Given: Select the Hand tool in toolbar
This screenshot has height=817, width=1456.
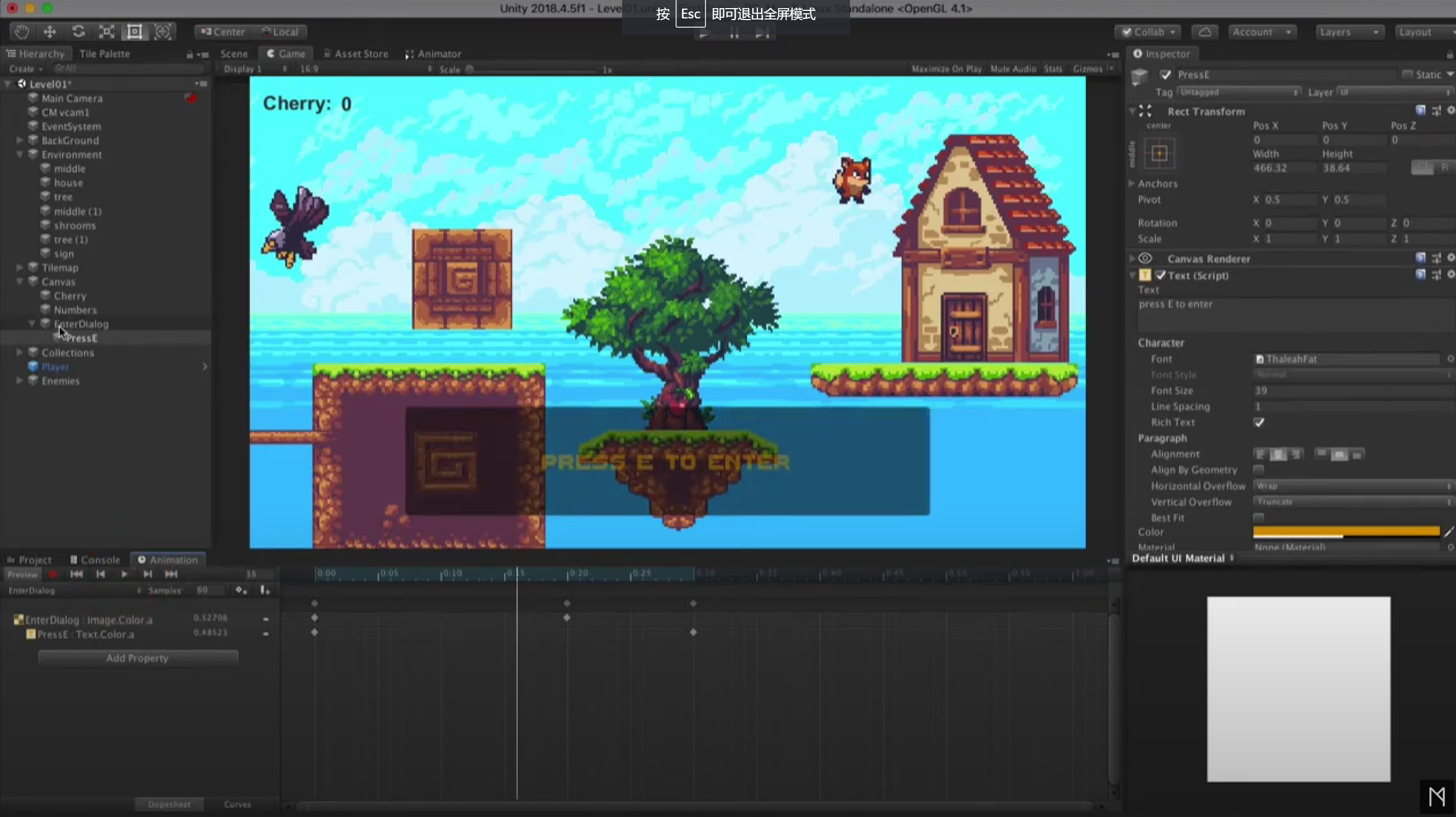Looking at the screenshot, I should click(22, 32).
